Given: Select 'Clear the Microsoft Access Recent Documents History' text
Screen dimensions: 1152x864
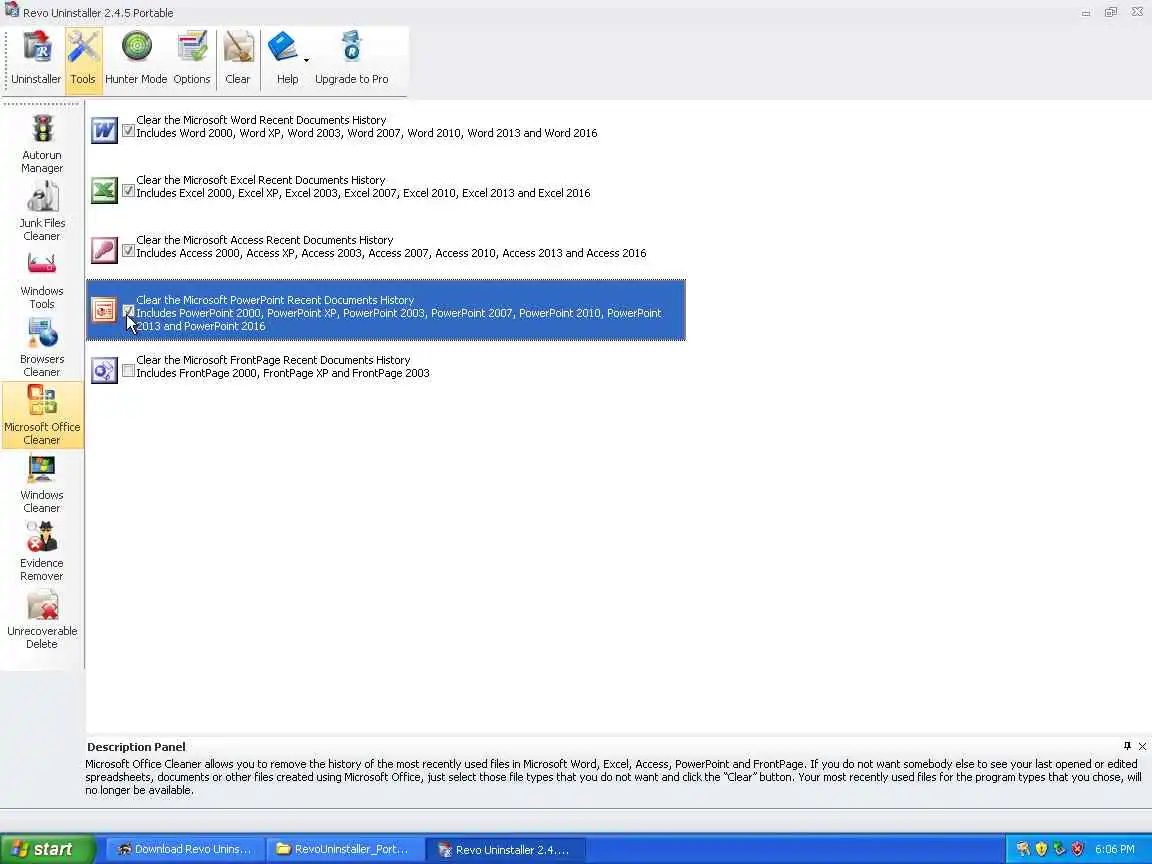Looking at the screenshot, I should (x=264, y=240).
